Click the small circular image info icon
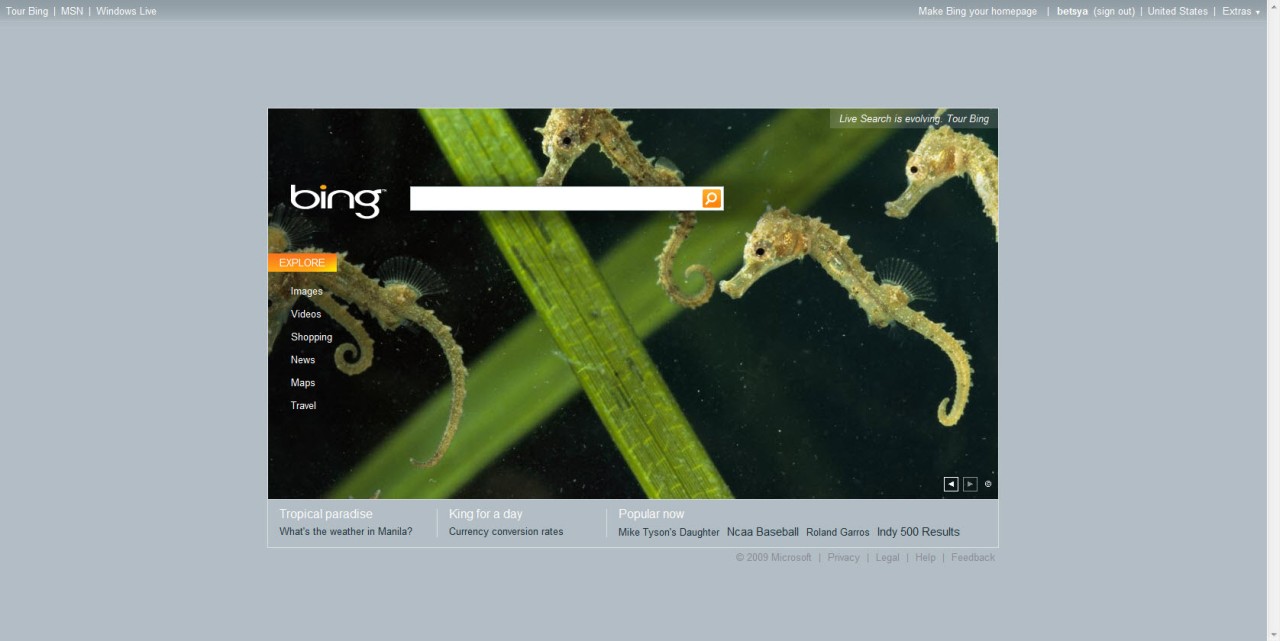1280x641 pixels. tap(987, 483)
